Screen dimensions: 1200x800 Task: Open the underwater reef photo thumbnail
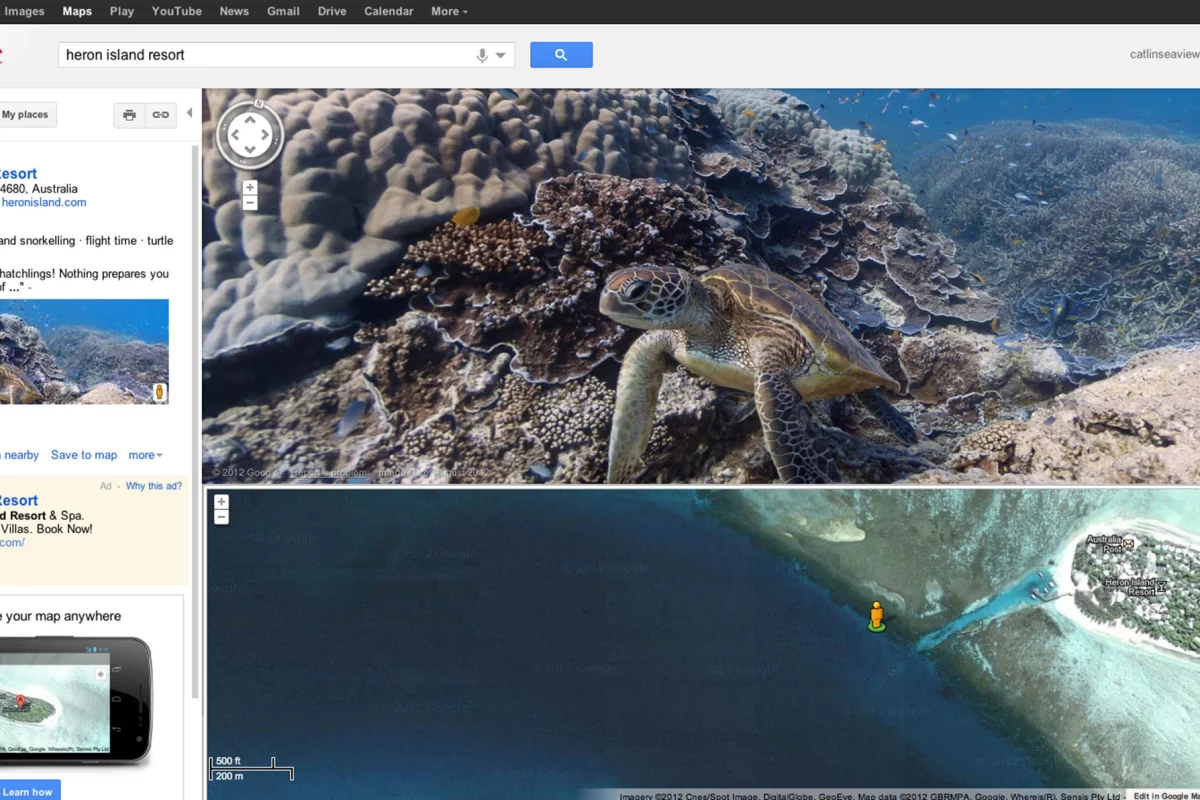tap(85, 351)
